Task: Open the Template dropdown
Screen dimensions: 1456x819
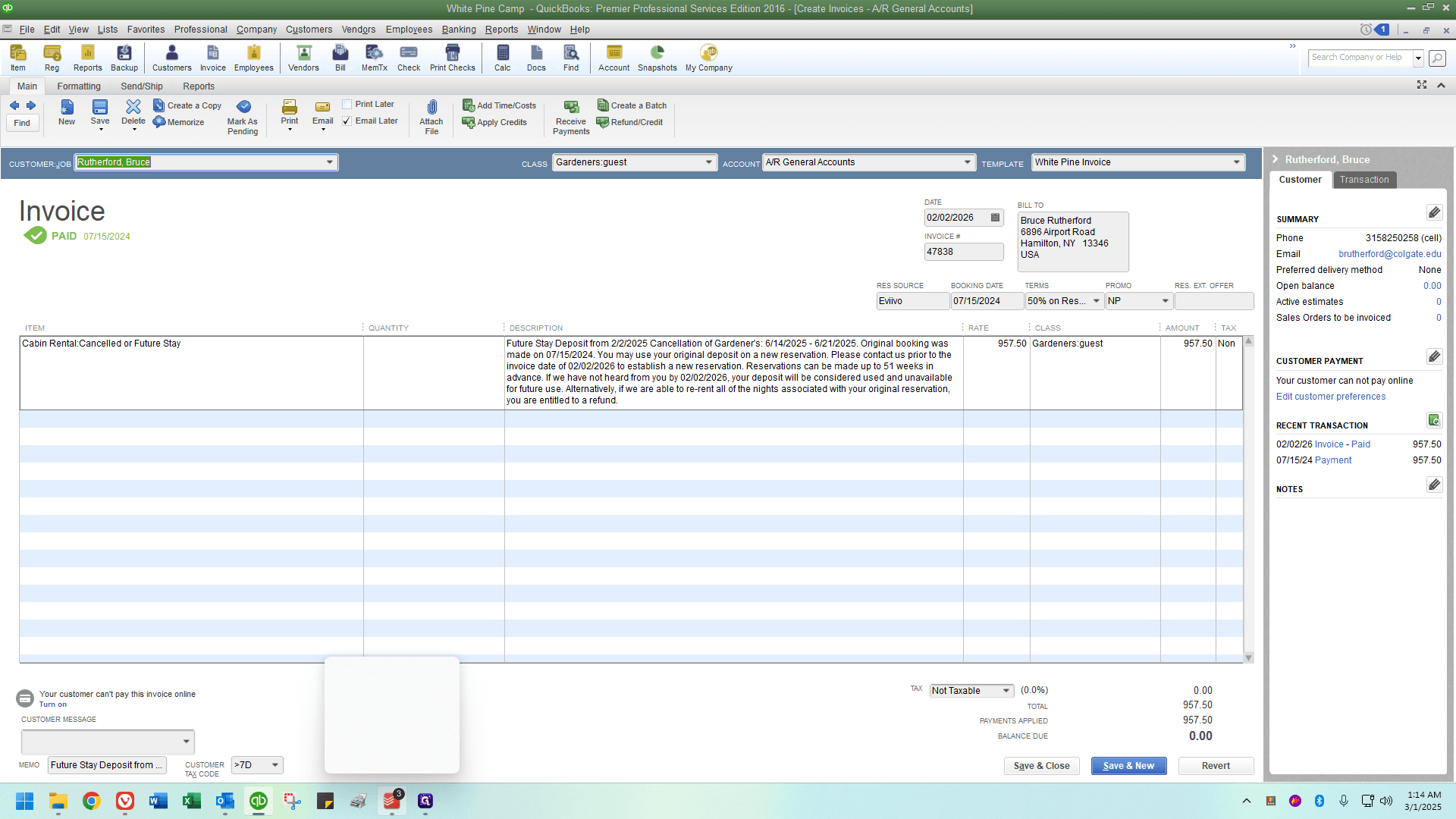Action: (1237, 162)
